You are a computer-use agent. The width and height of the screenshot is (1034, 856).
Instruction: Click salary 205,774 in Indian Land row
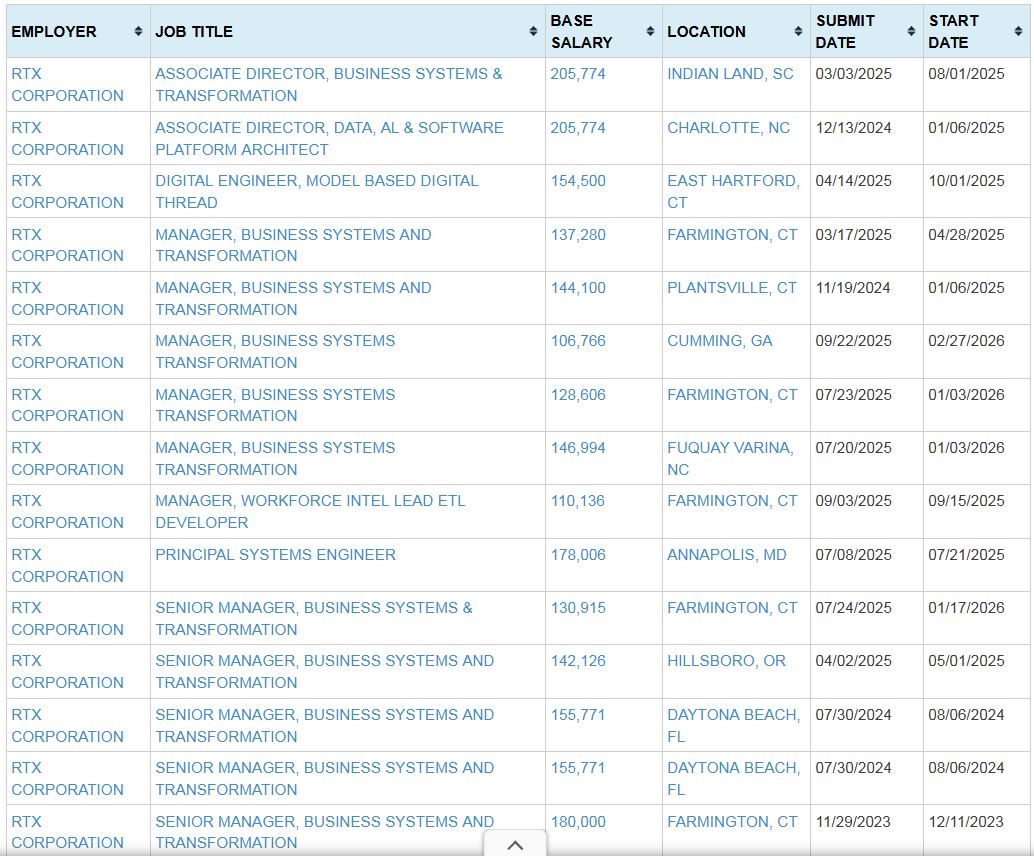point(578,74)
